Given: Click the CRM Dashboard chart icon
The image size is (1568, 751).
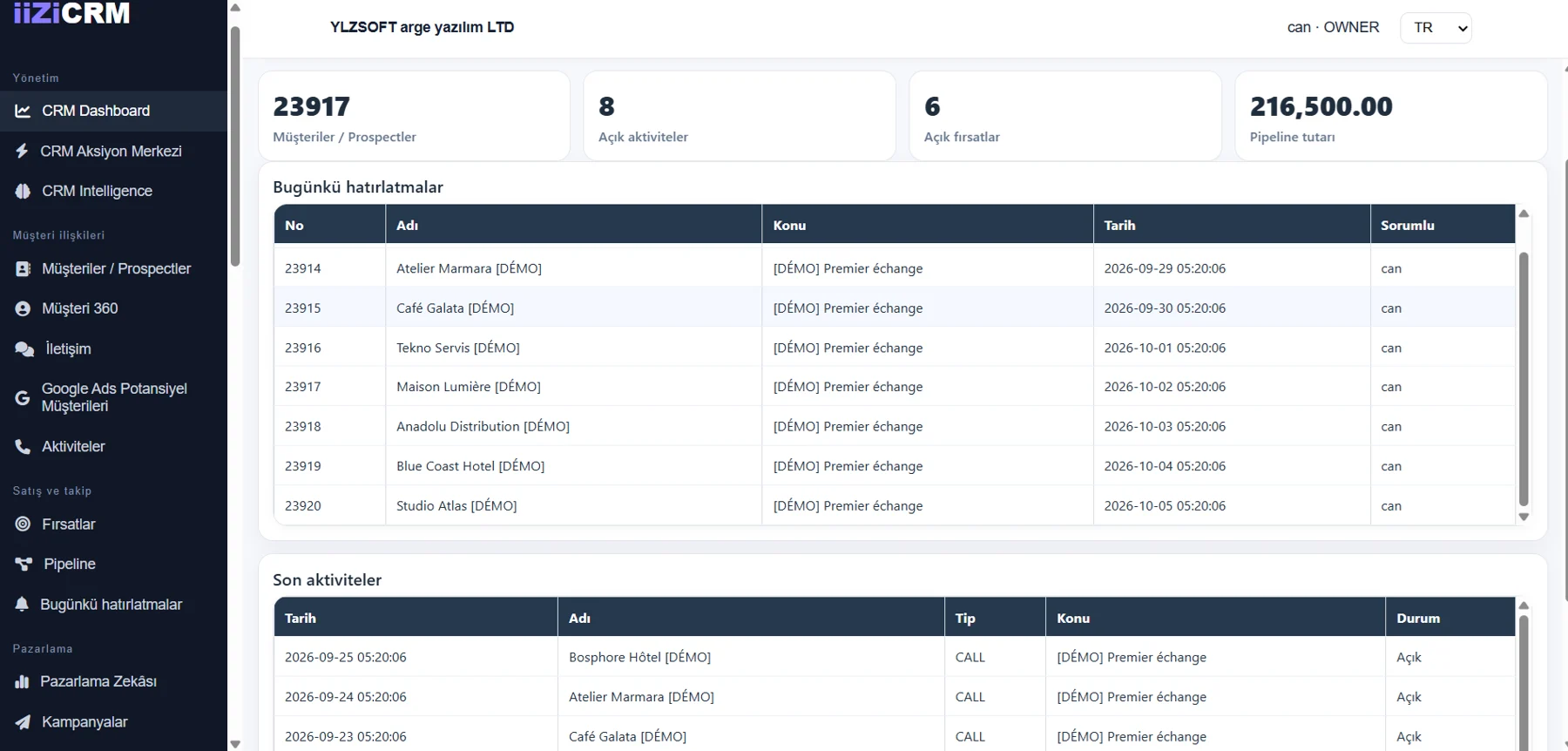Looking at the screenshot, I should 24,111.
